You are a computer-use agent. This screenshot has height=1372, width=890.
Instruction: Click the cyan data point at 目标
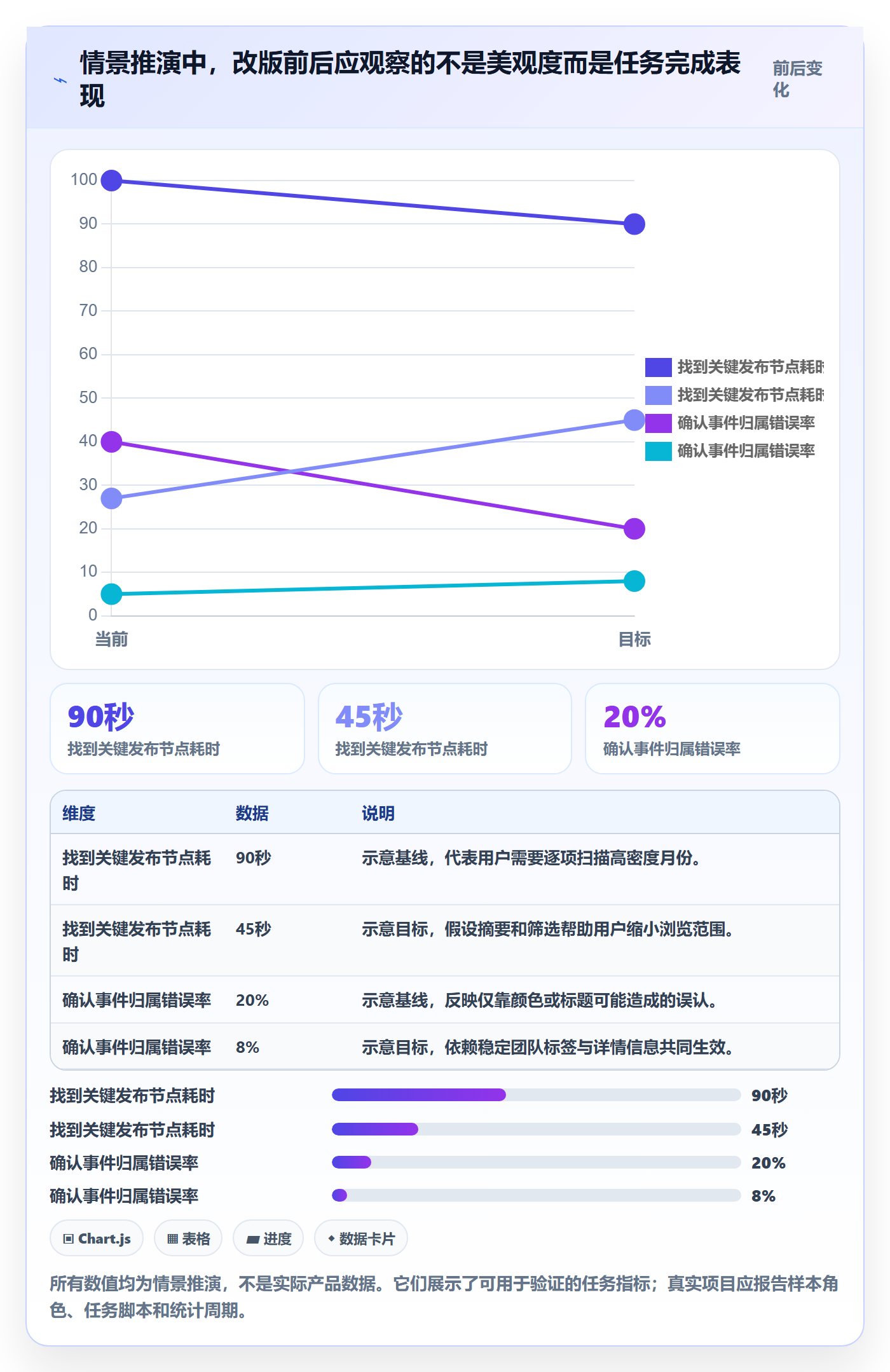click(x=634, y=580)
